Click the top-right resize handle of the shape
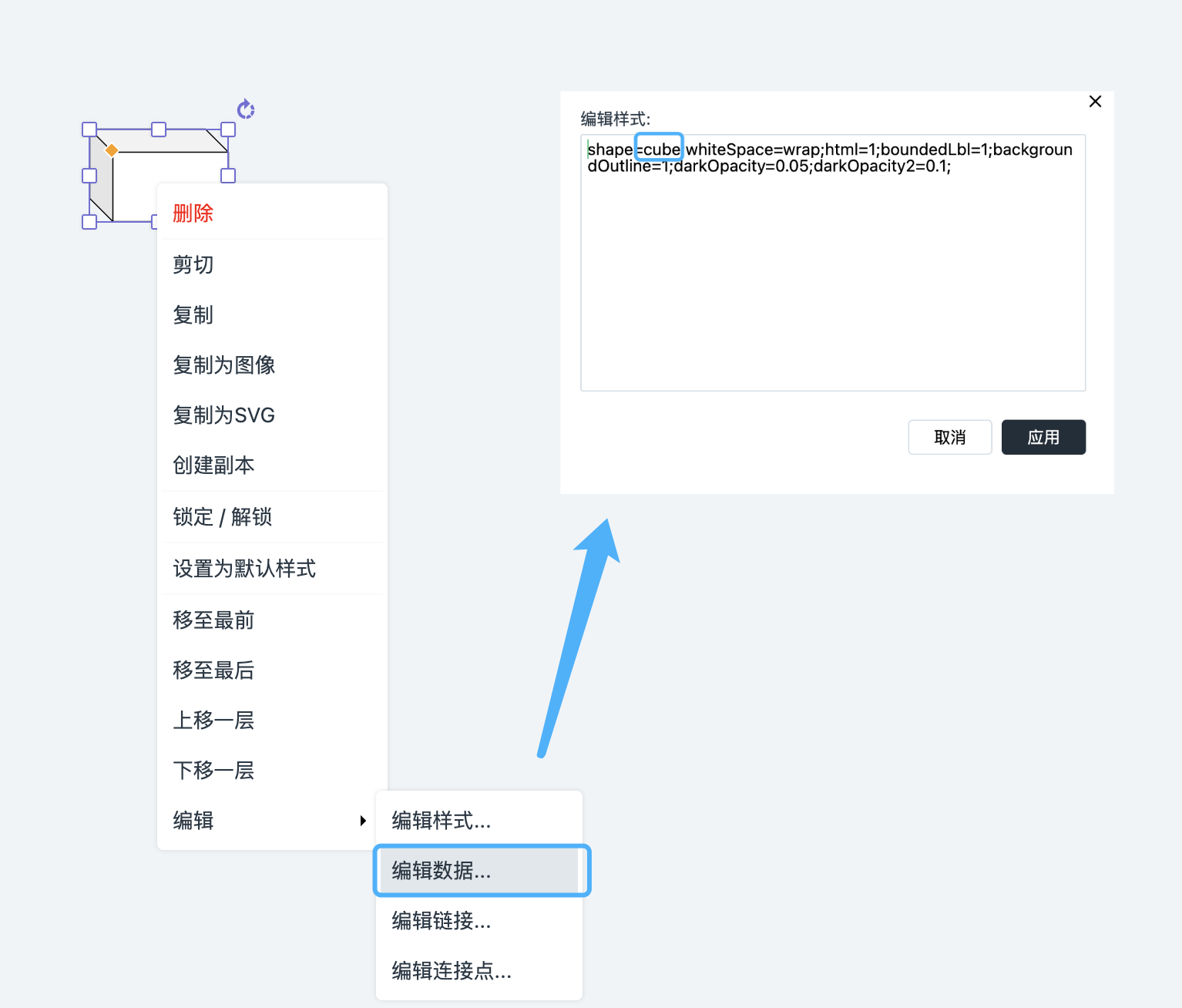This screenshot has height=1008, width=1182. point(228,129)
